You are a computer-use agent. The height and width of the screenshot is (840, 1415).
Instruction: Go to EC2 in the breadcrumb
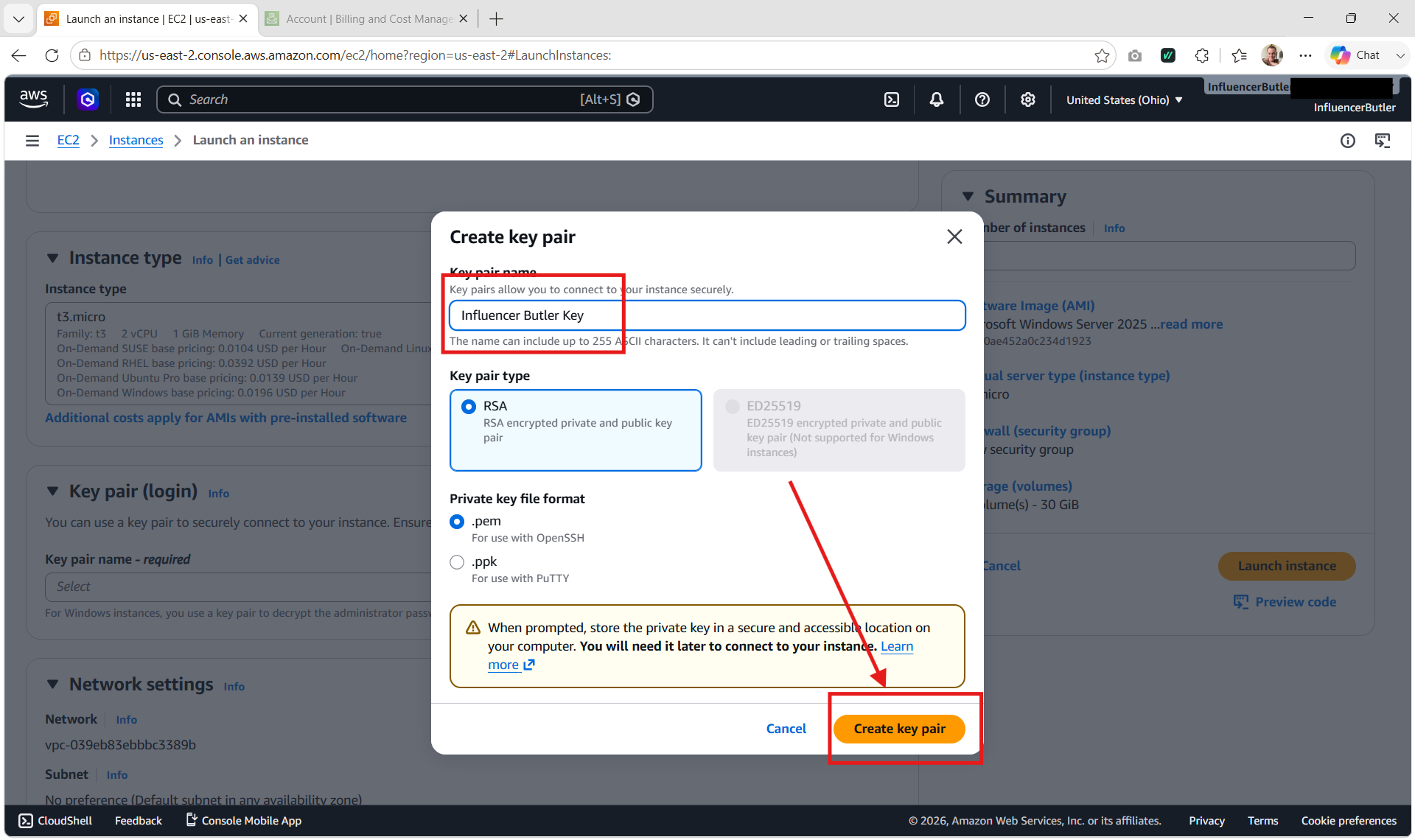coord(68,140)
